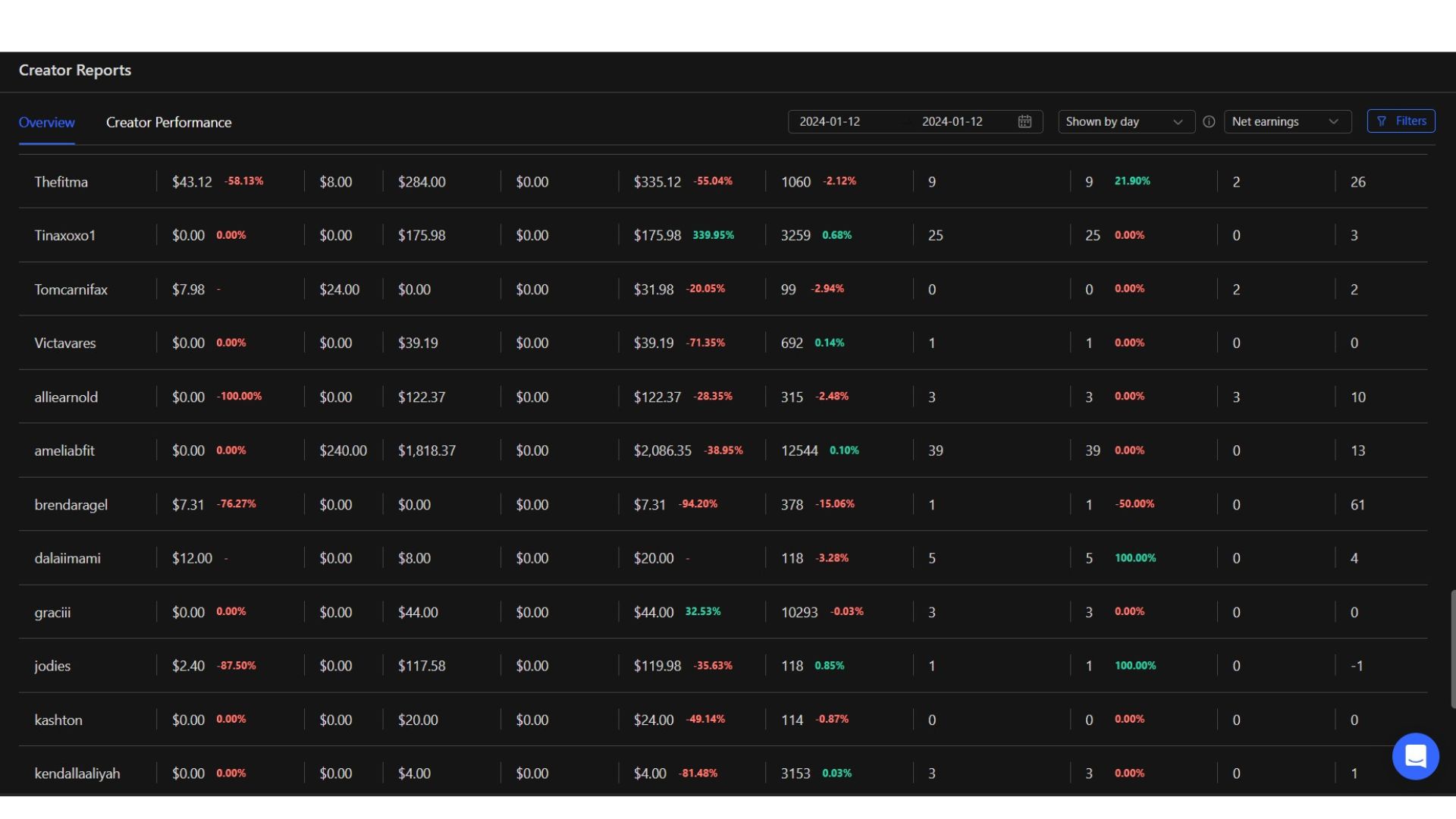
Task: Click the end date field
Action: 952,121
